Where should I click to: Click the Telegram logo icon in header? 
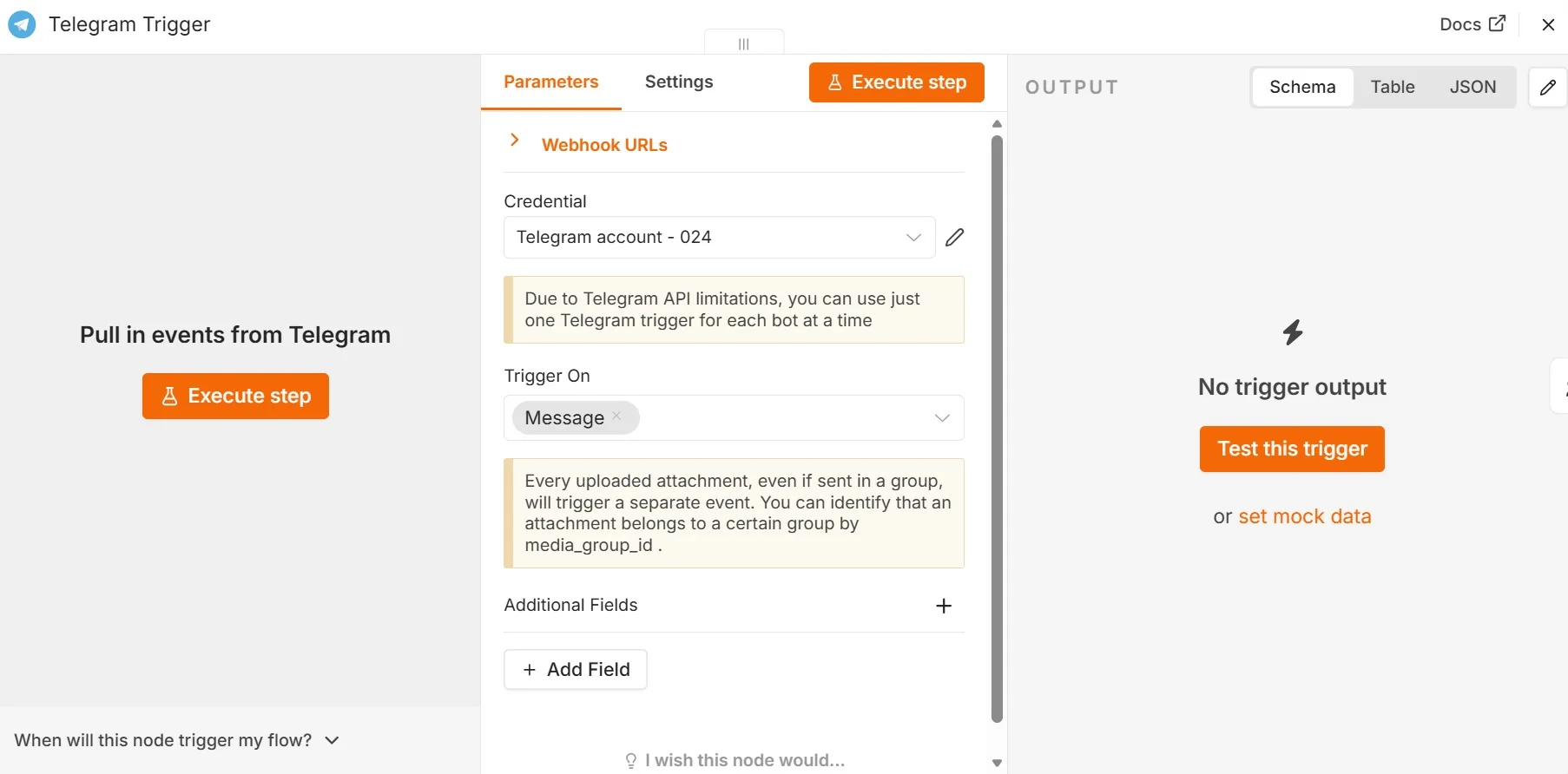point(22,24)
